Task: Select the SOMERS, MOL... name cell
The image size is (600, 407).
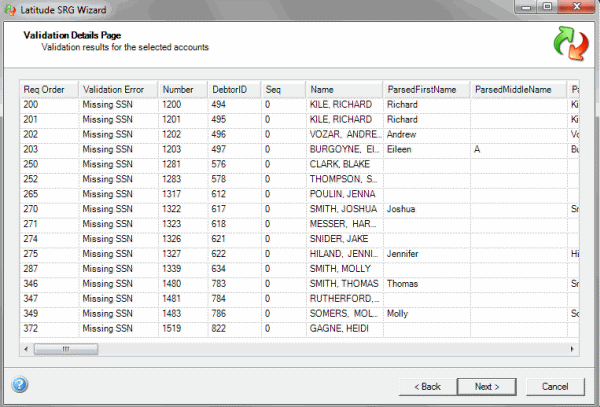Action: coord(344,314)
